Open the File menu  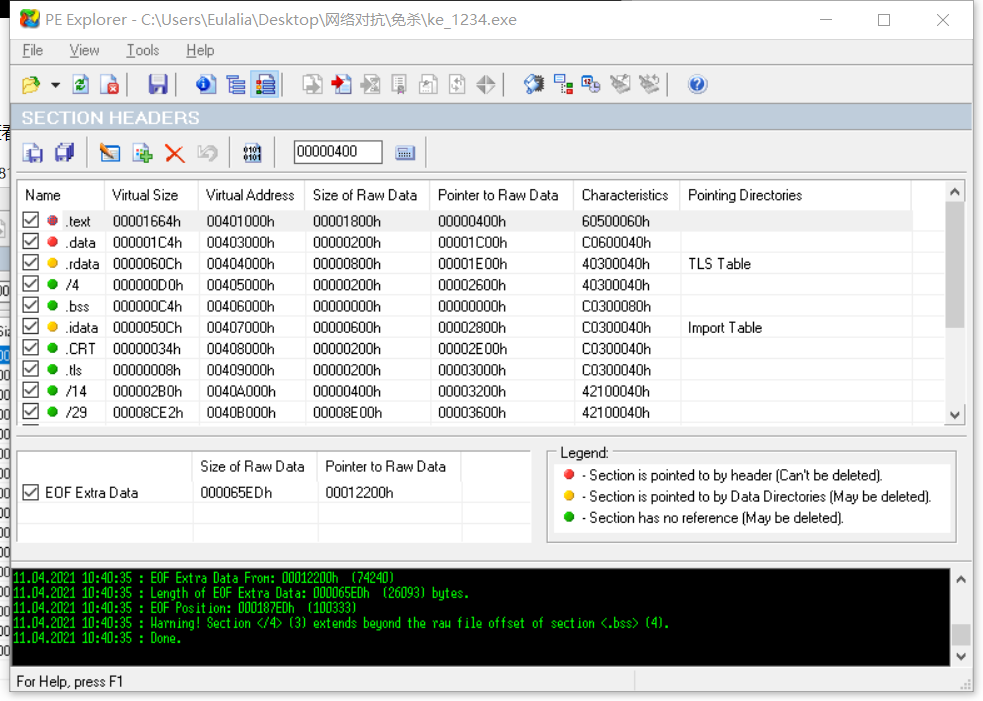33,50
